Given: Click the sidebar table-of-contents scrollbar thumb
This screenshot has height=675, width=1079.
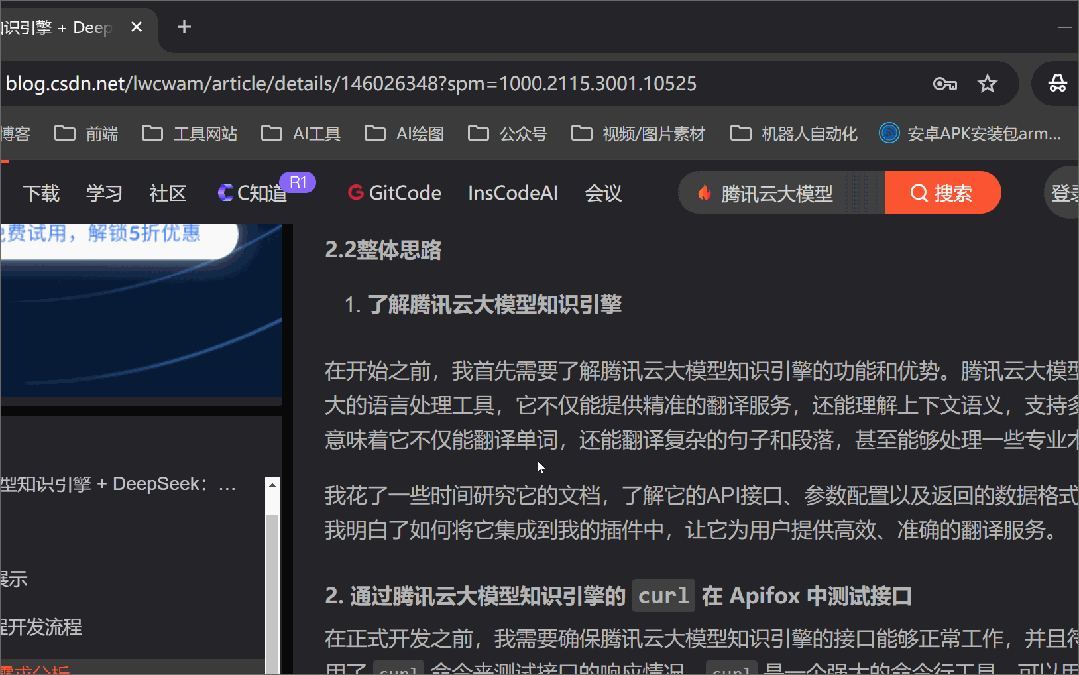Looking at the screenshot, I should pos(273,592).
